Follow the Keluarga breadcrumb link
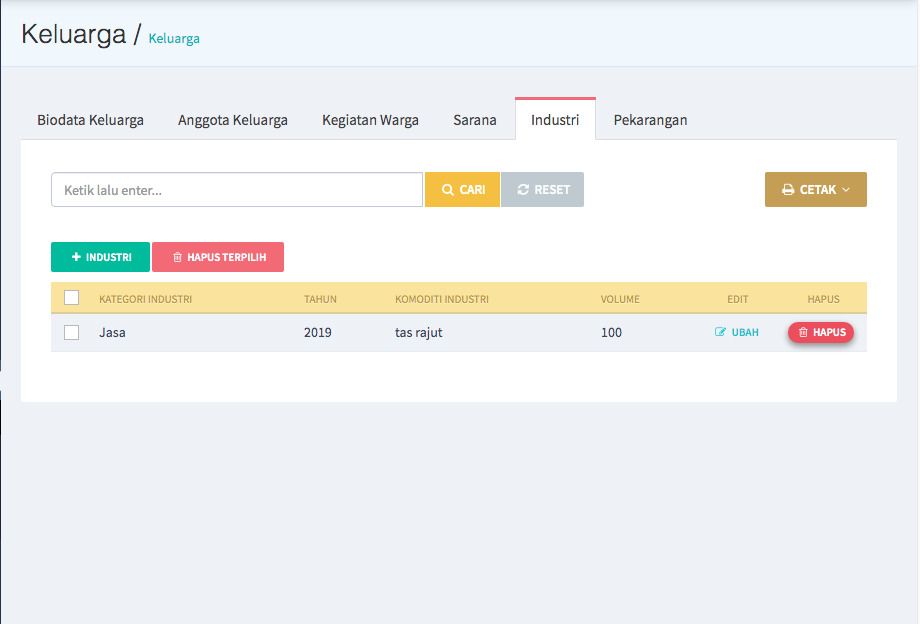920x624 pixels. click(174, 39)
